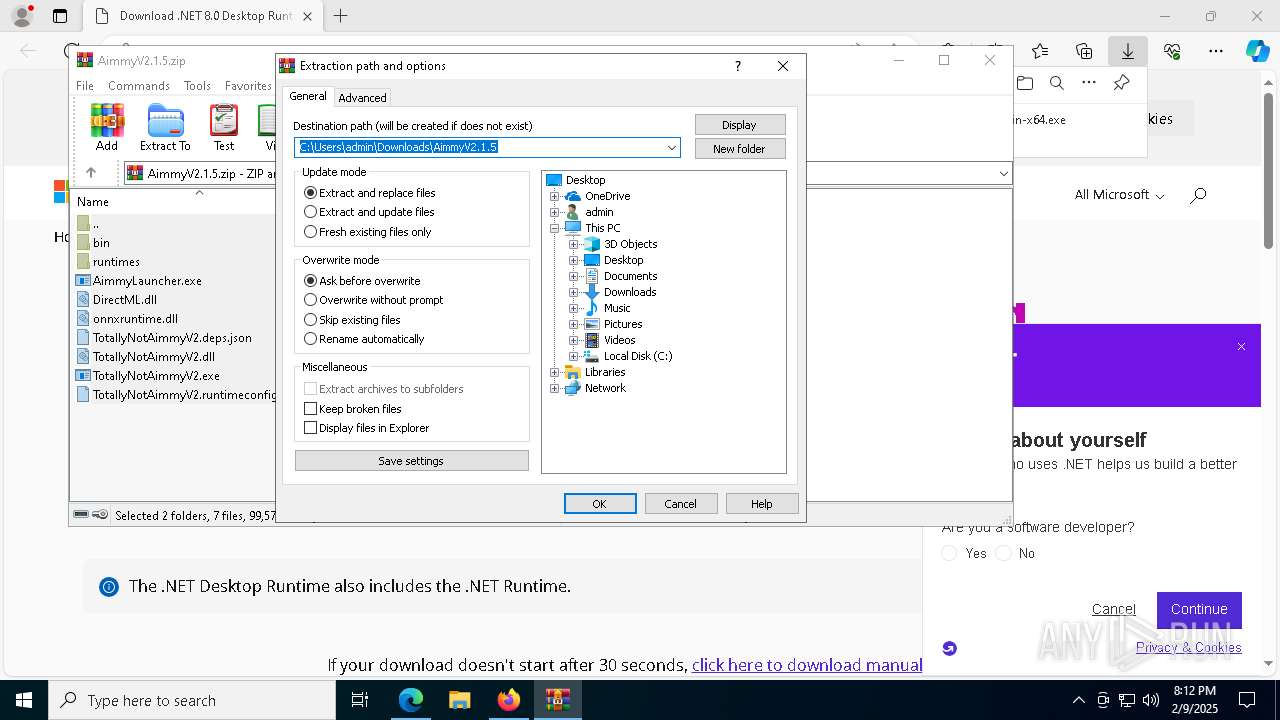Open the WinRAR Favorites menu
1280x720 pixels.
[x=248, y=86]
